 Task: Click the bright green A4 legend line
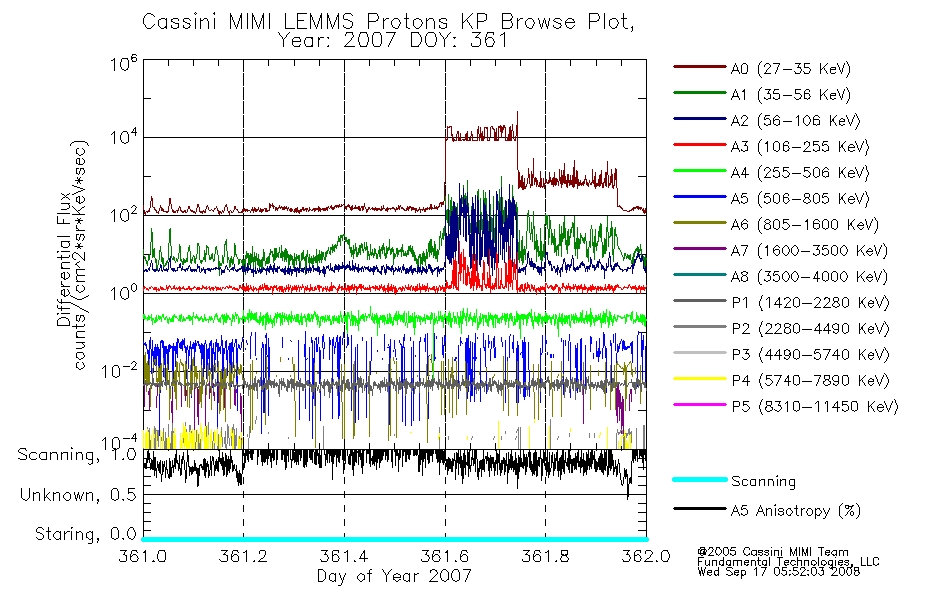699,171
